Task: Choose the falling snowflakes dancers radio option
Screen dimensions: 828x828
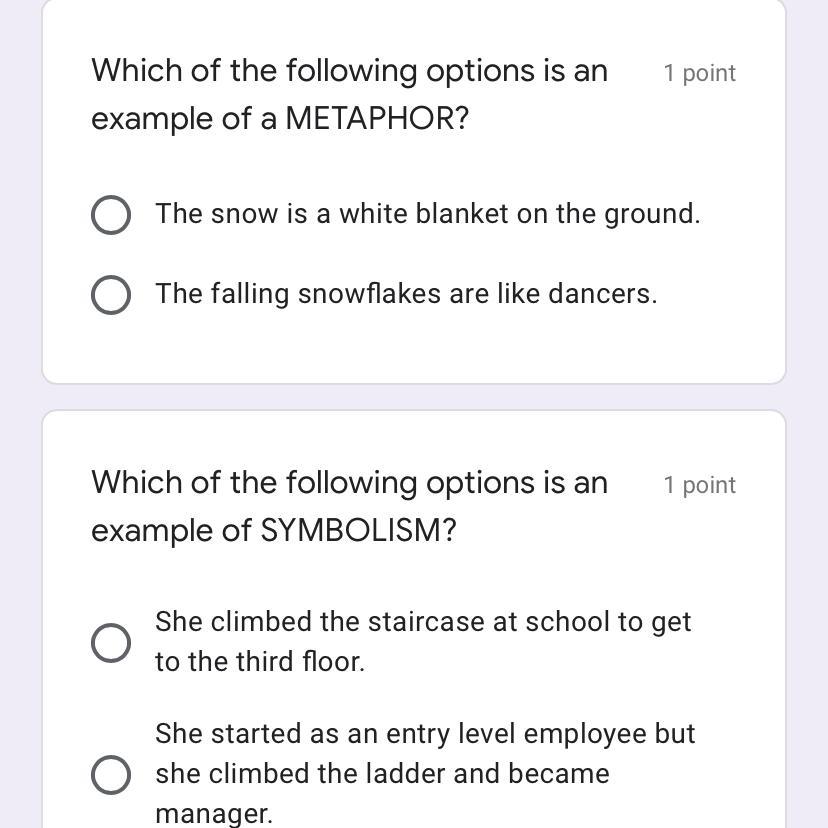Action: point(111,295)
